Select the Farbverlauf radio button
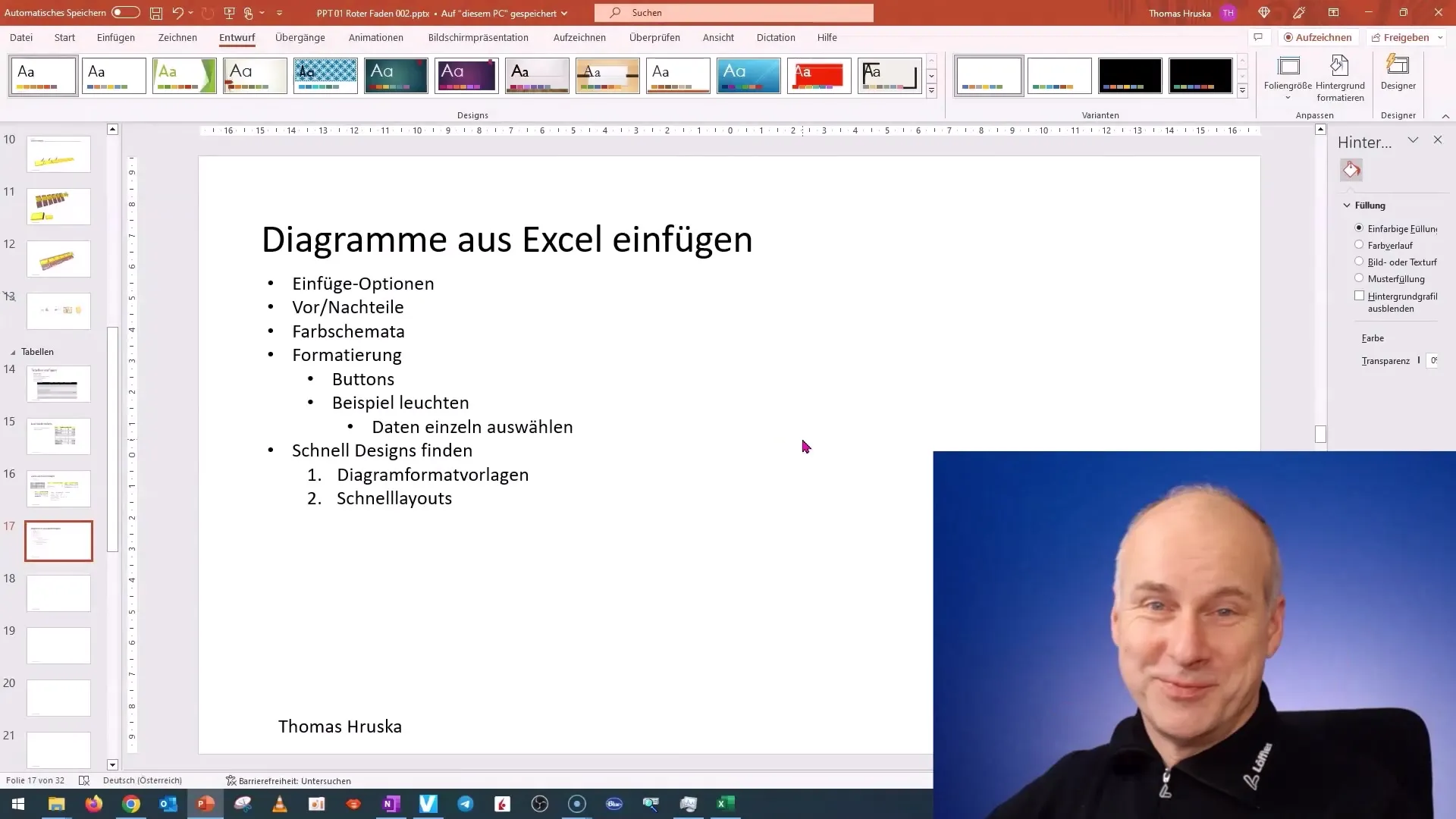Screen dimensions: 1456x819 tap(1358, 245)
